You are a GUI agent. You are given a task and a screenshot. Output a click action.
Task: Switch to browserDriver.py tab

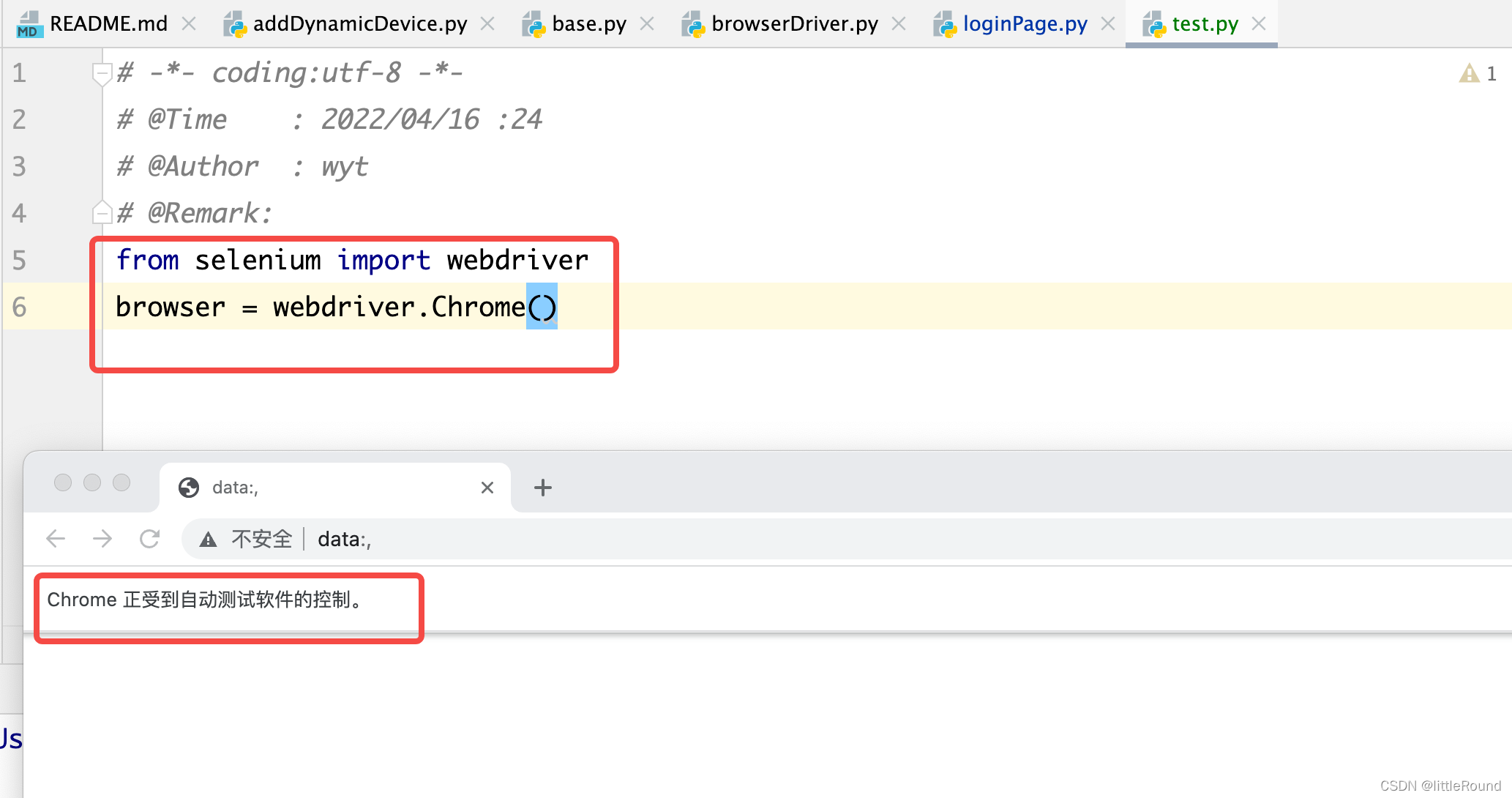[x=794, y=24]
